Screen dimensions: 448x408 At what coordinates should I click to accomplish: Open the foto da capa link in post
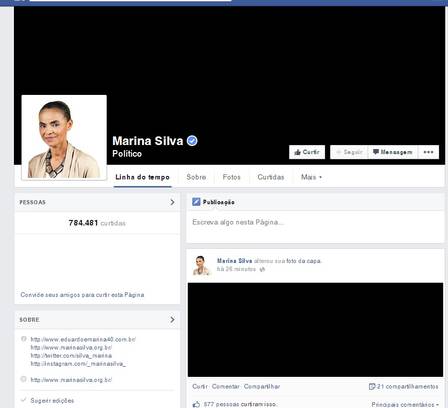click(304, 261)
